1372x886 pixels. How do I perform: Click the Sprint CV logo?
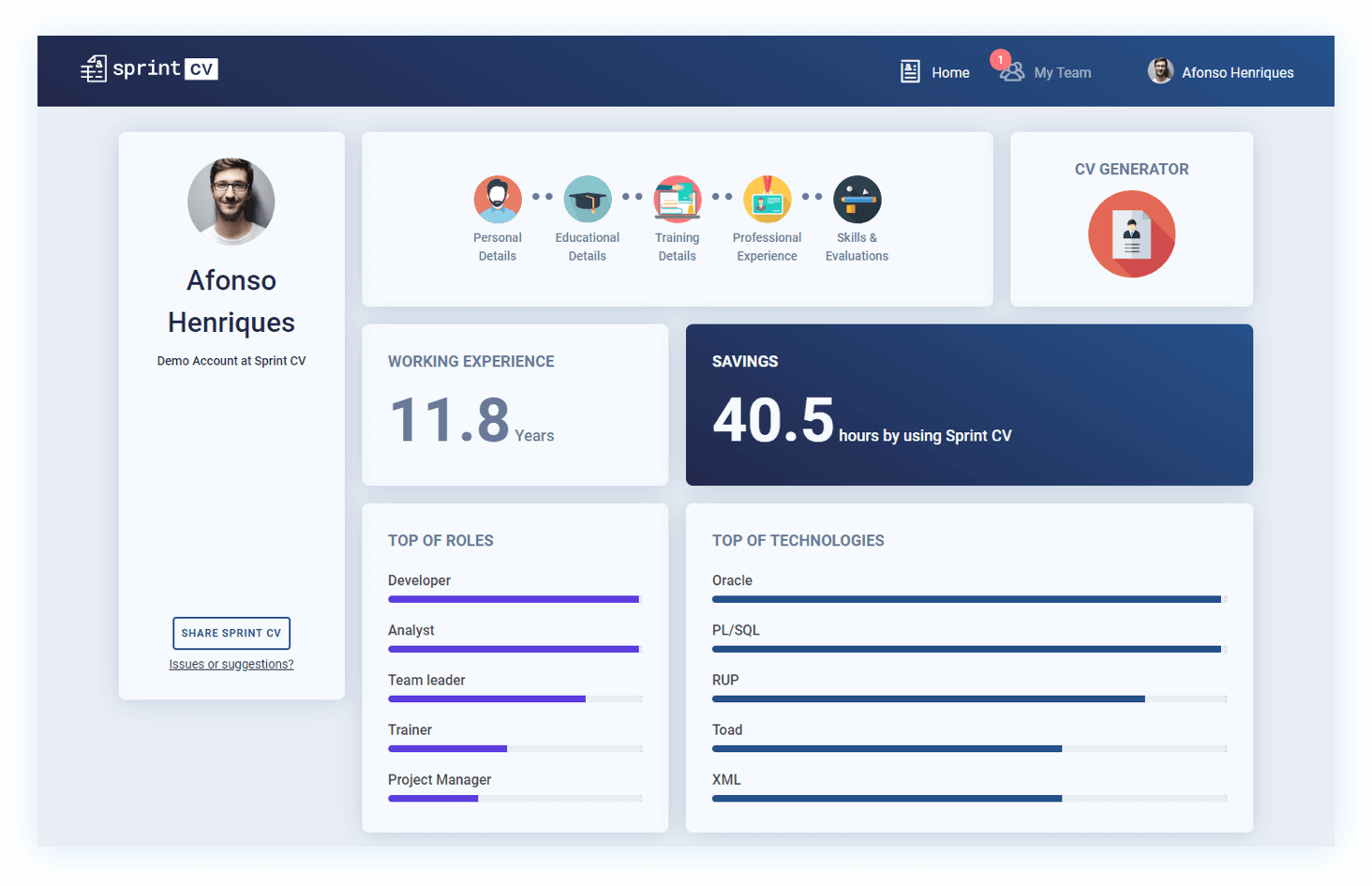(x=150, y=69)
